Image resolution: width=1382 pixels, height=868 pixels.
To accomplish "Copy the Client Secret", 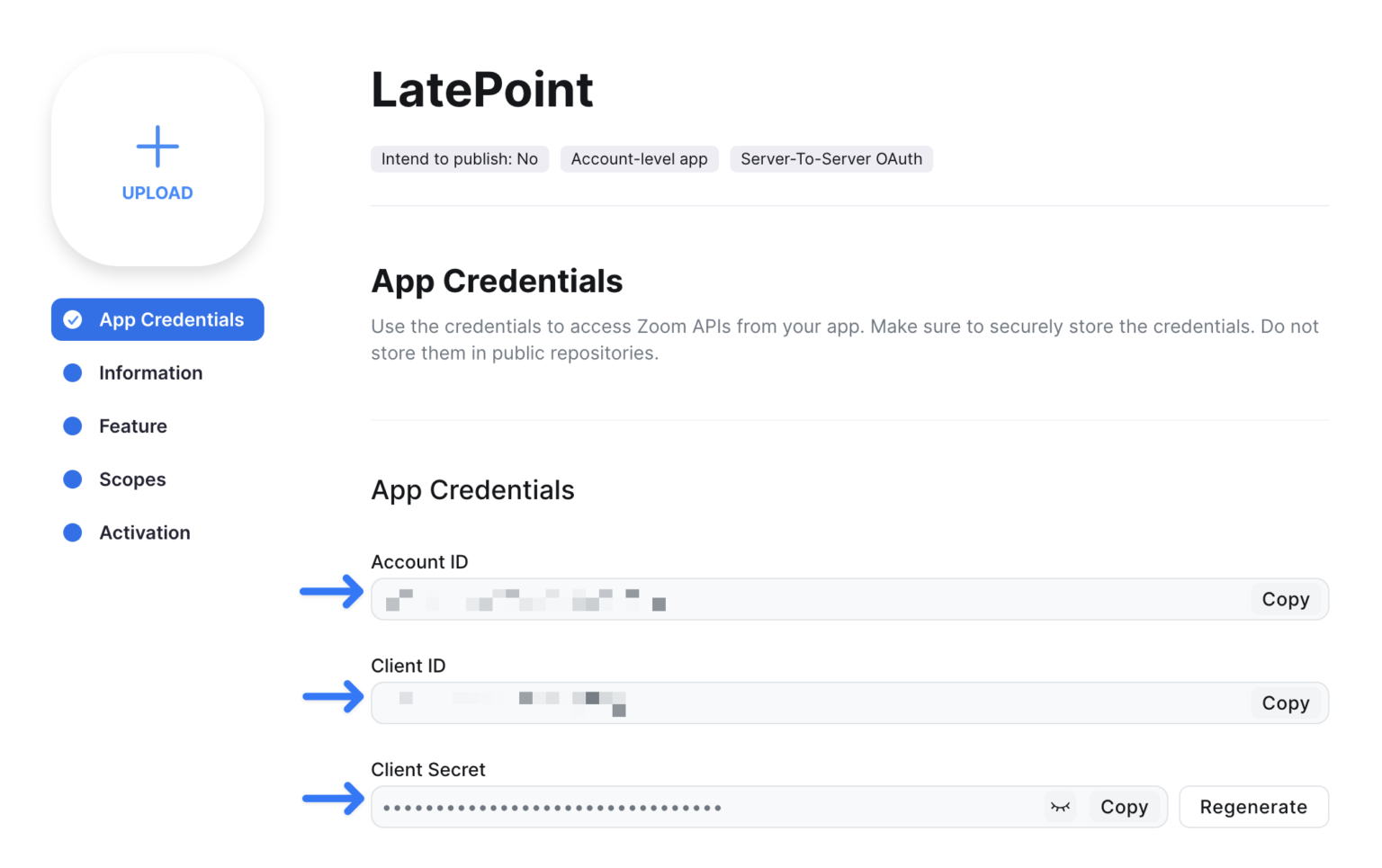I will [x=1124, y=807].
